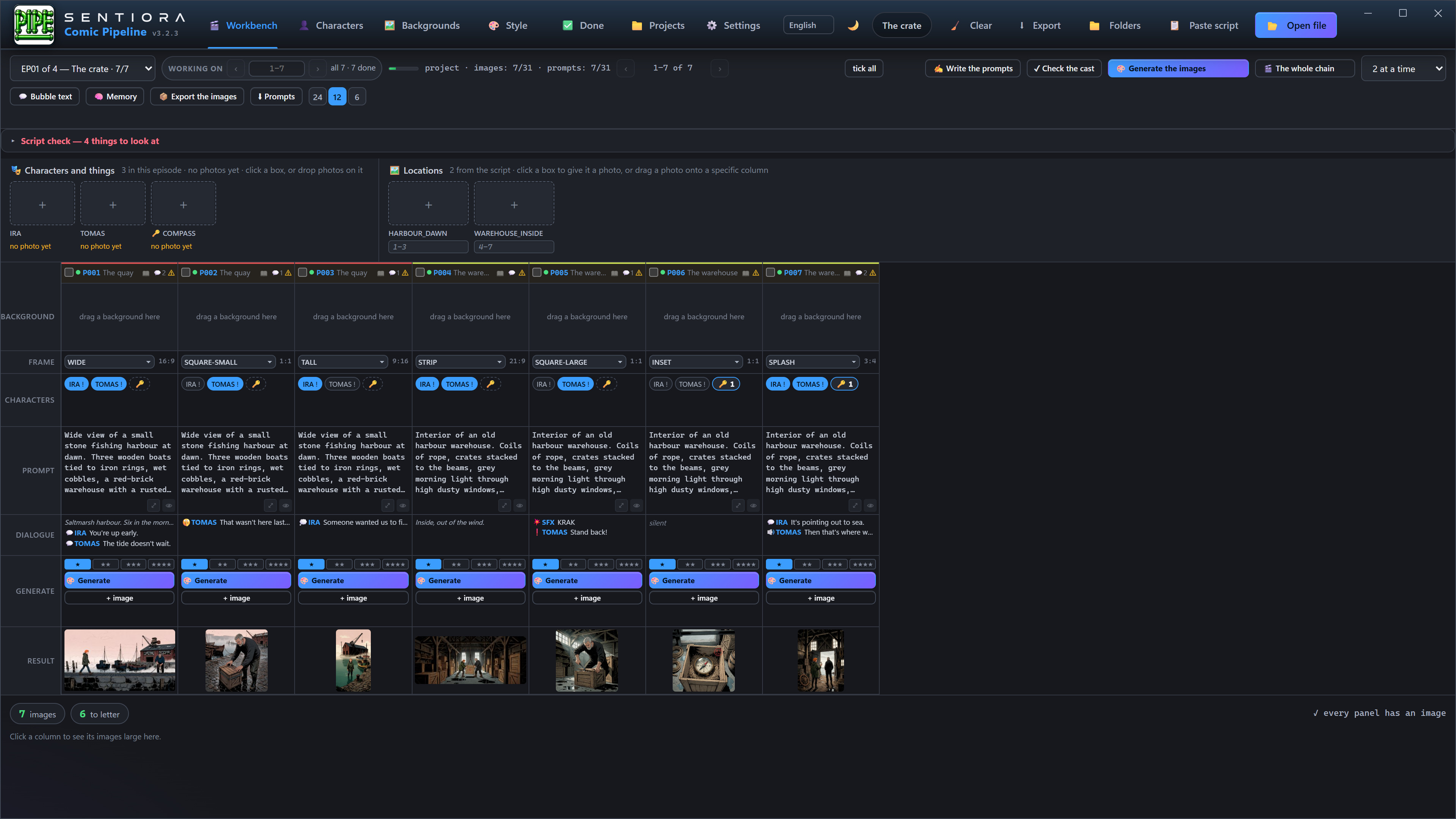The height and width of the screenshot is (819, 1456).
Task: Open the STRIP frame dropdown for P004
Action: (x=460, y=362)
